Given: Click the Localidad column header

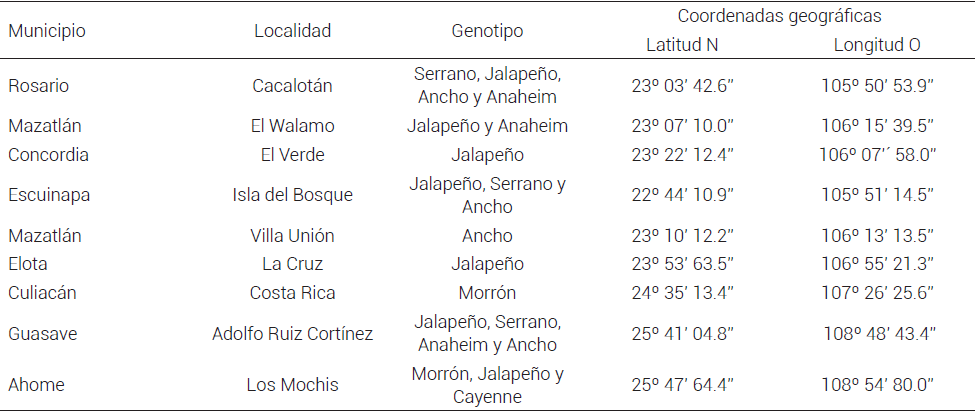Looking at the screenshot, I should point(292,30).
